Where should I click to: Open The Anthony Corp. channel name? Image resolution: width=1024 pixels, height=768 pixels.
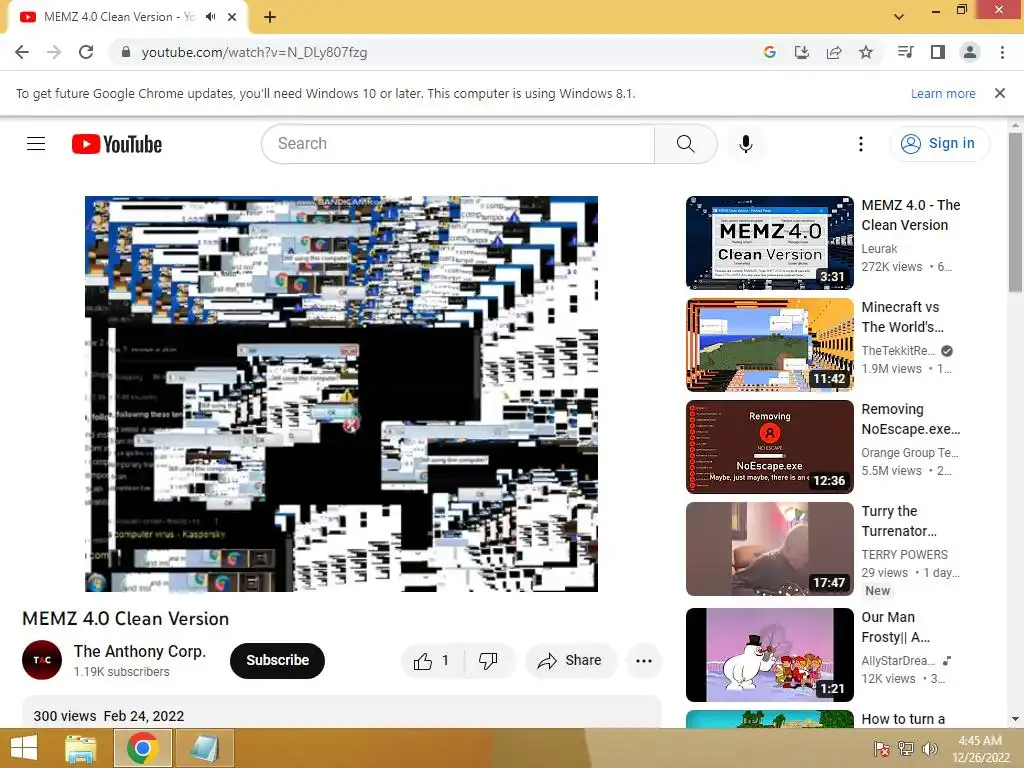point(140,651)
